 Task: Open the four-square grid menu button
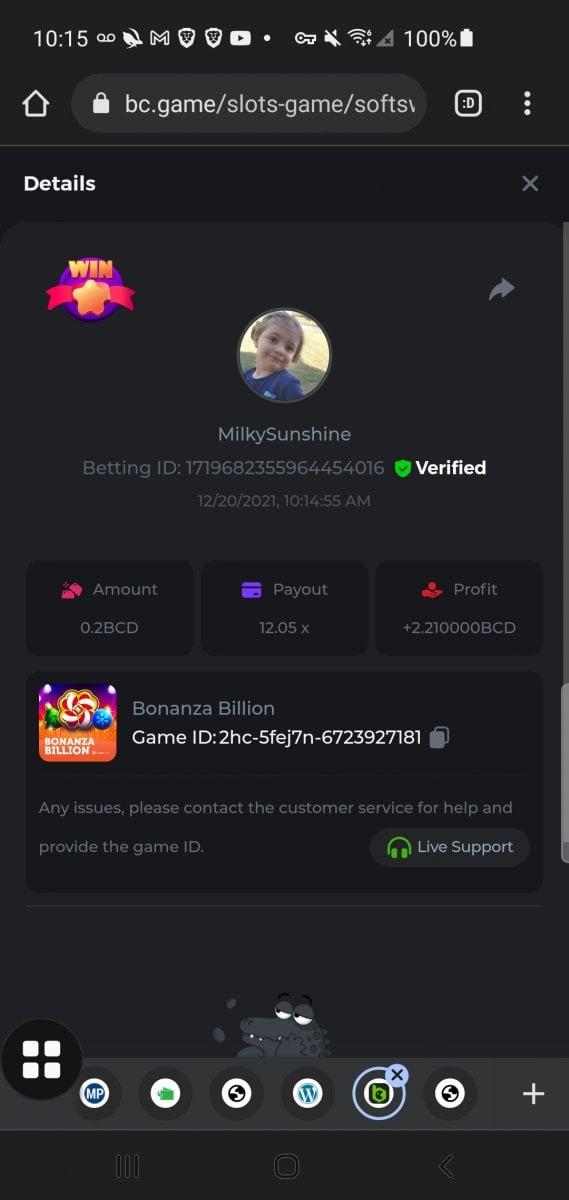[x=42, y=1060]
